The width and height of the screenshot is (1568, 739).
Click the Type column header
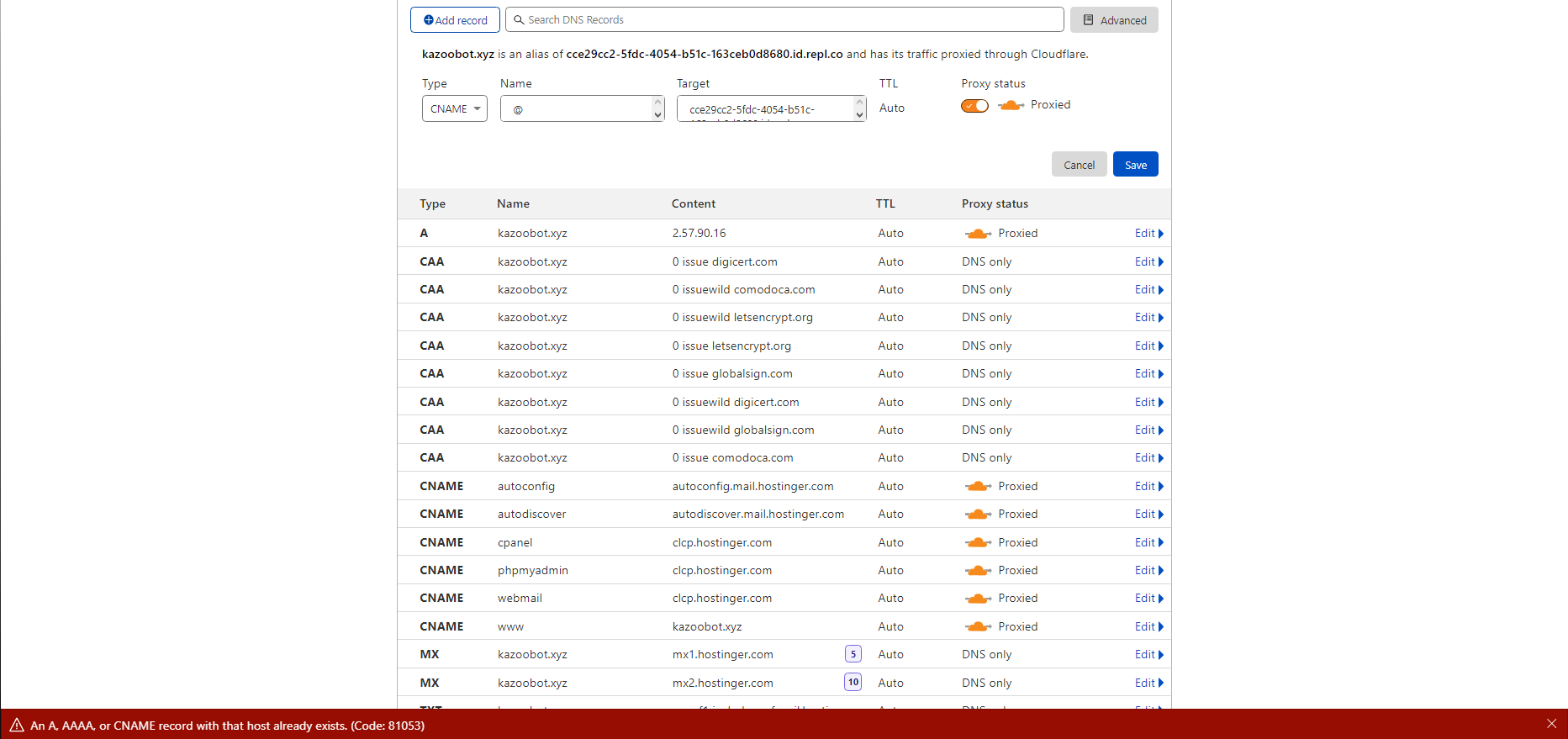(432, 203)
